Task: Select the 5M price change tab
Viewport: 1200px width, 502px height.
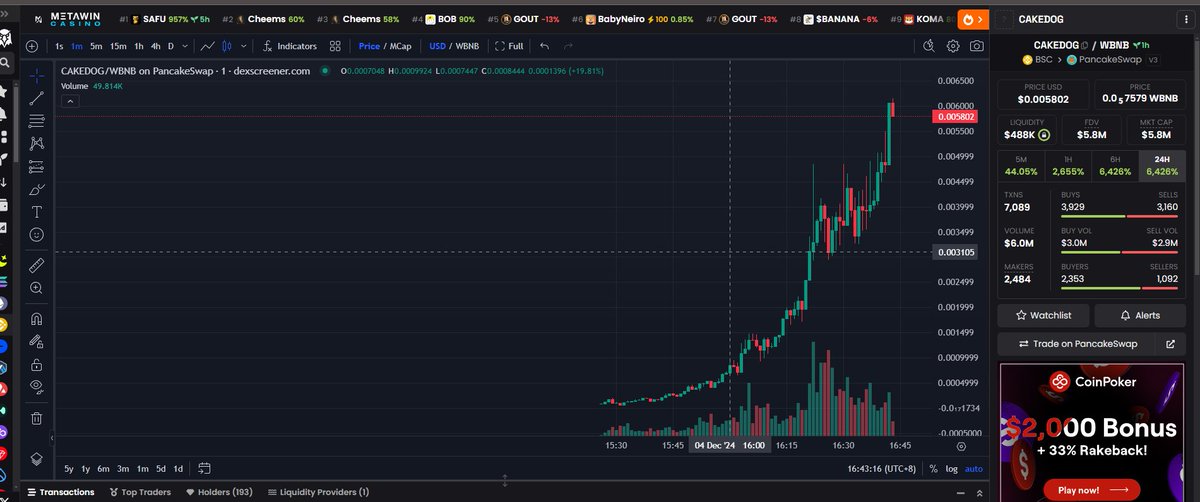Action: (x=1021, y=165)
